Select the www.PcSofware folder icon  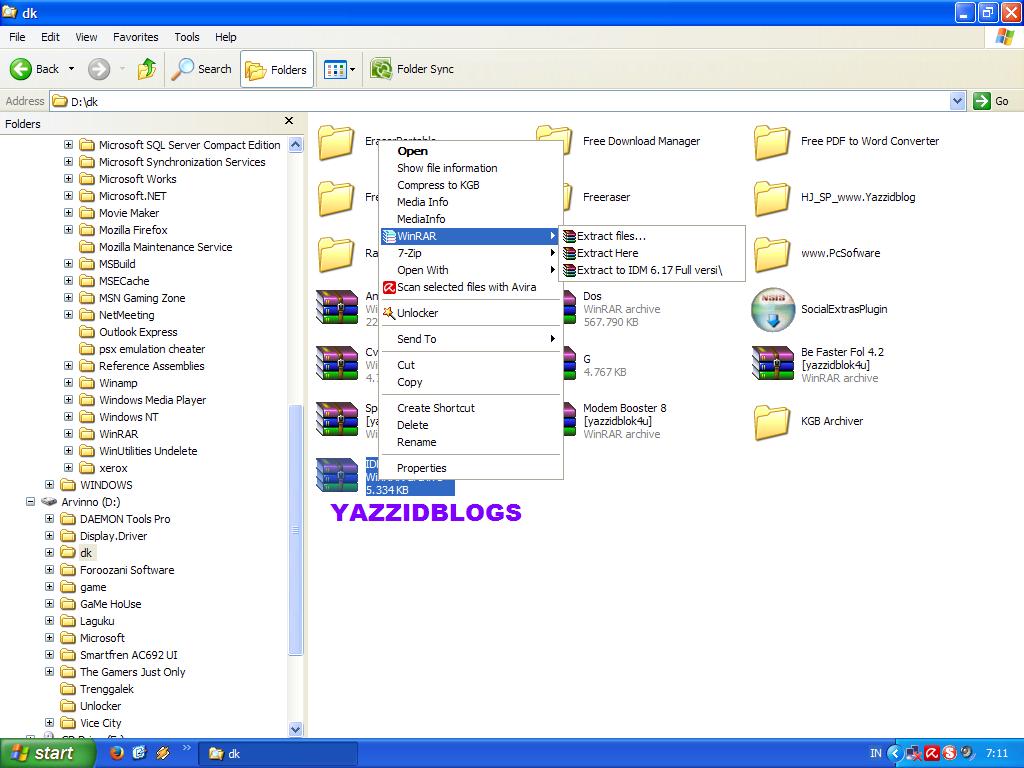(x=773, y=254)
